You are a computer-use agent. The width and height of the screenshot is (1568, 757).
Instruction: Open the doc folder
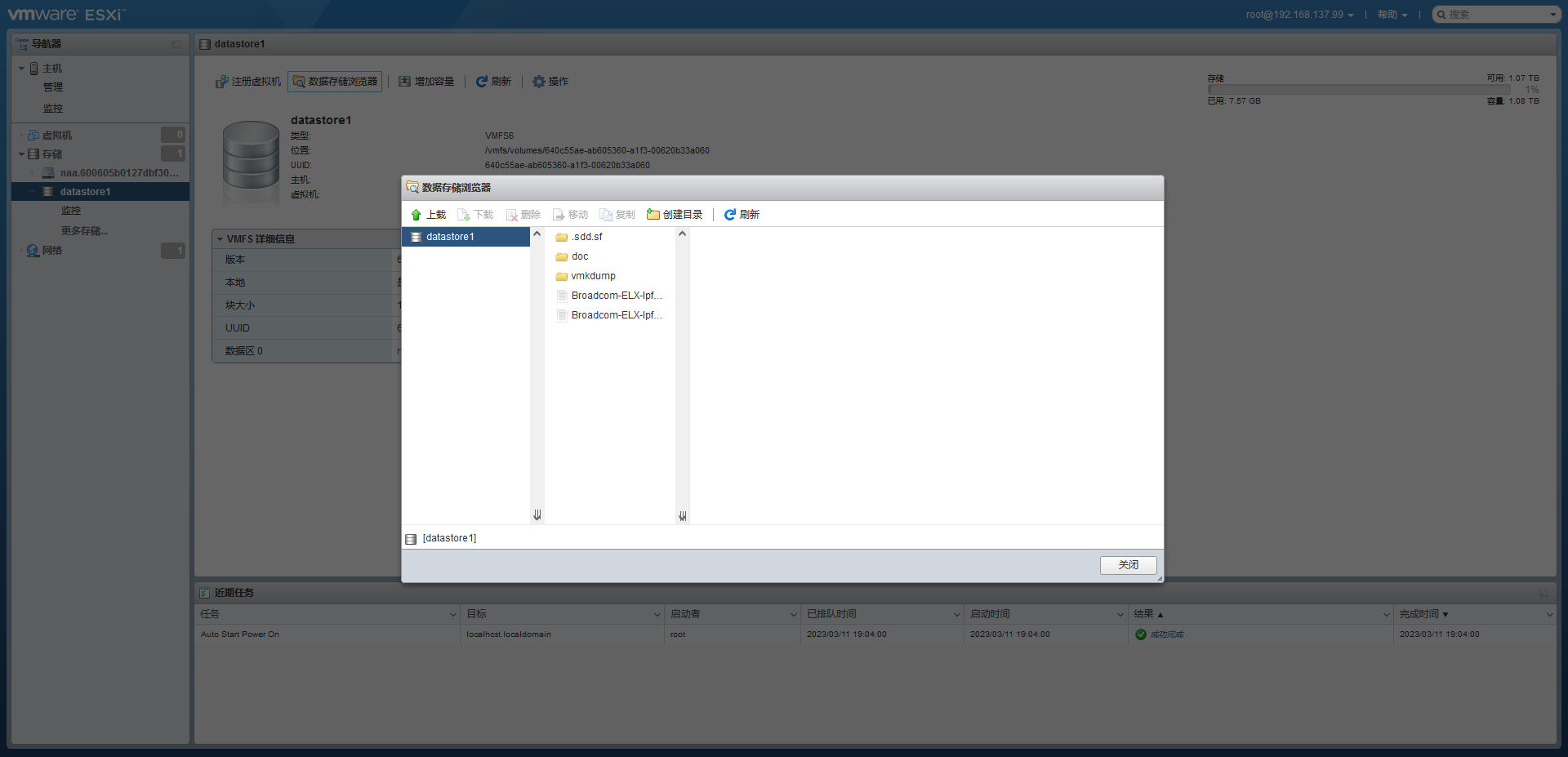point(579,256)
